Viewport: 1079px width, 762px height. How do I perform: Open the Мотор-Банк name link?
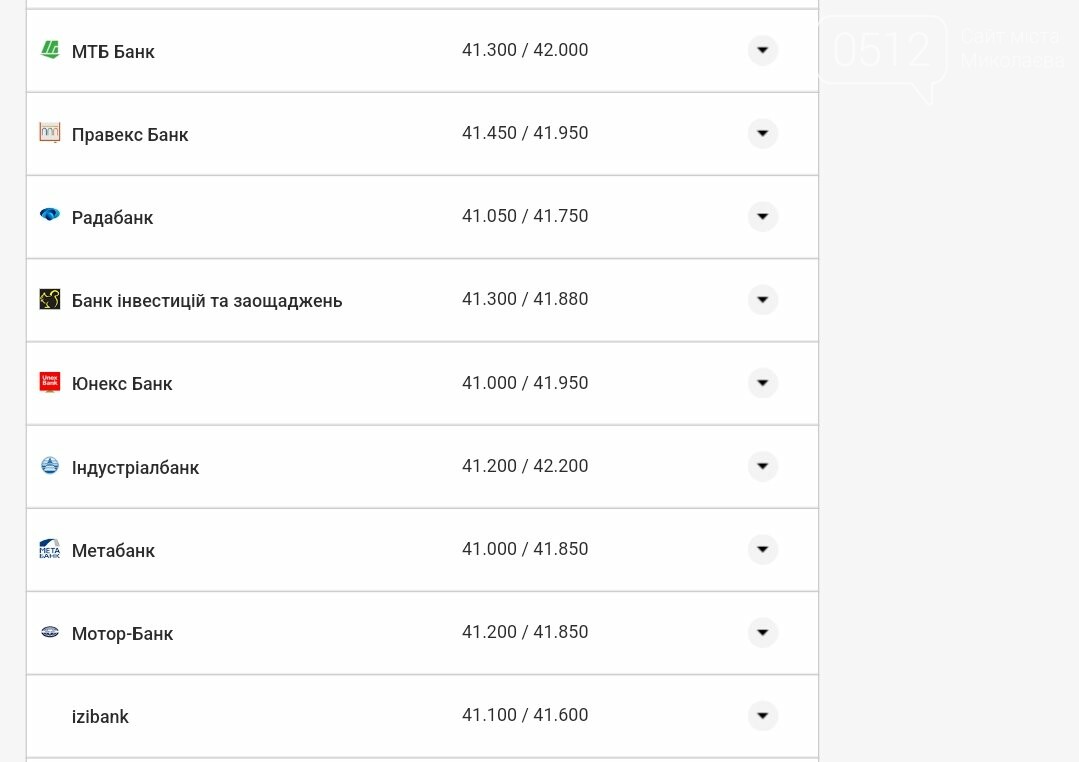click(x=122, y=633)
